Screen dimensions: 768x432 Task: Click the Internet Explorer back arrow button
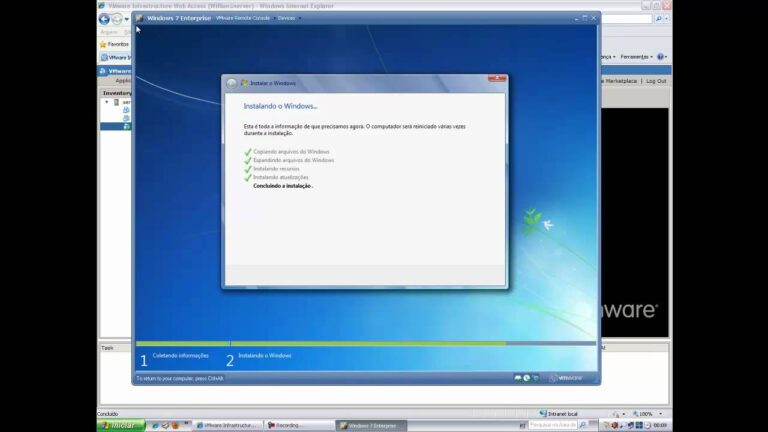tap(104, 19)
